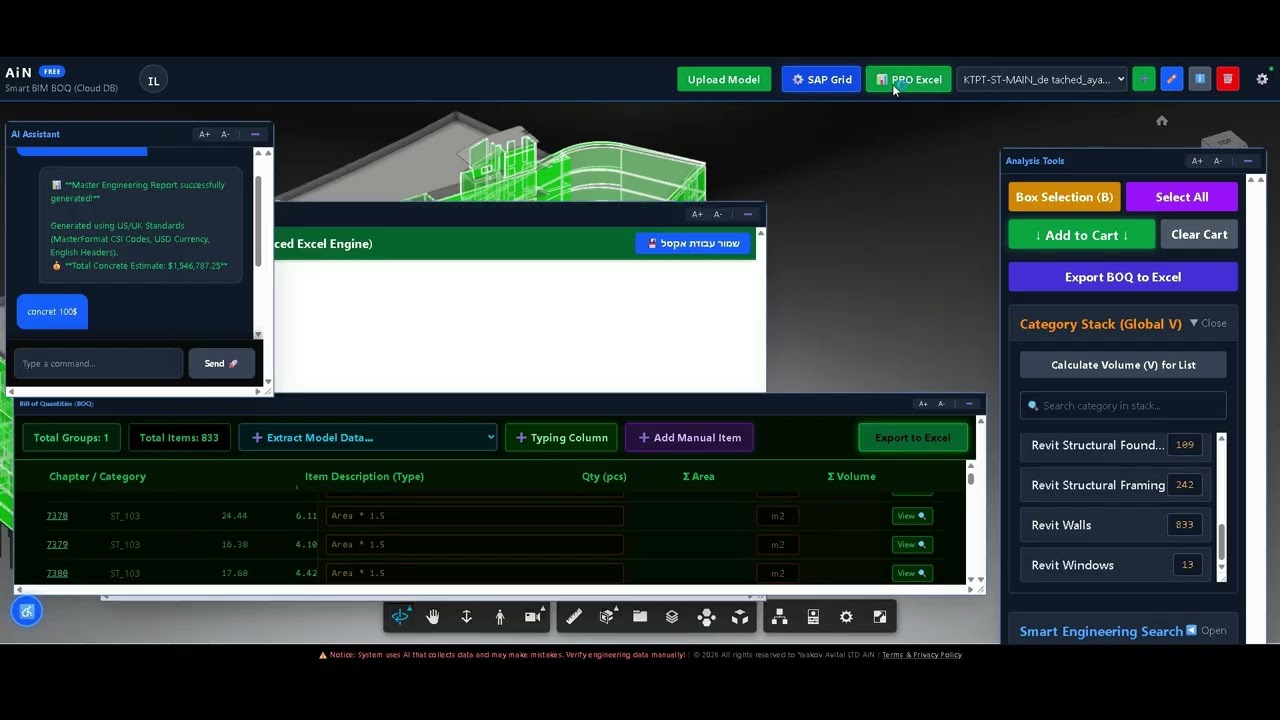
Task: Open the model selection dropdown KTPT-ST-MAIN
Action: click(x=1043, y=79)
